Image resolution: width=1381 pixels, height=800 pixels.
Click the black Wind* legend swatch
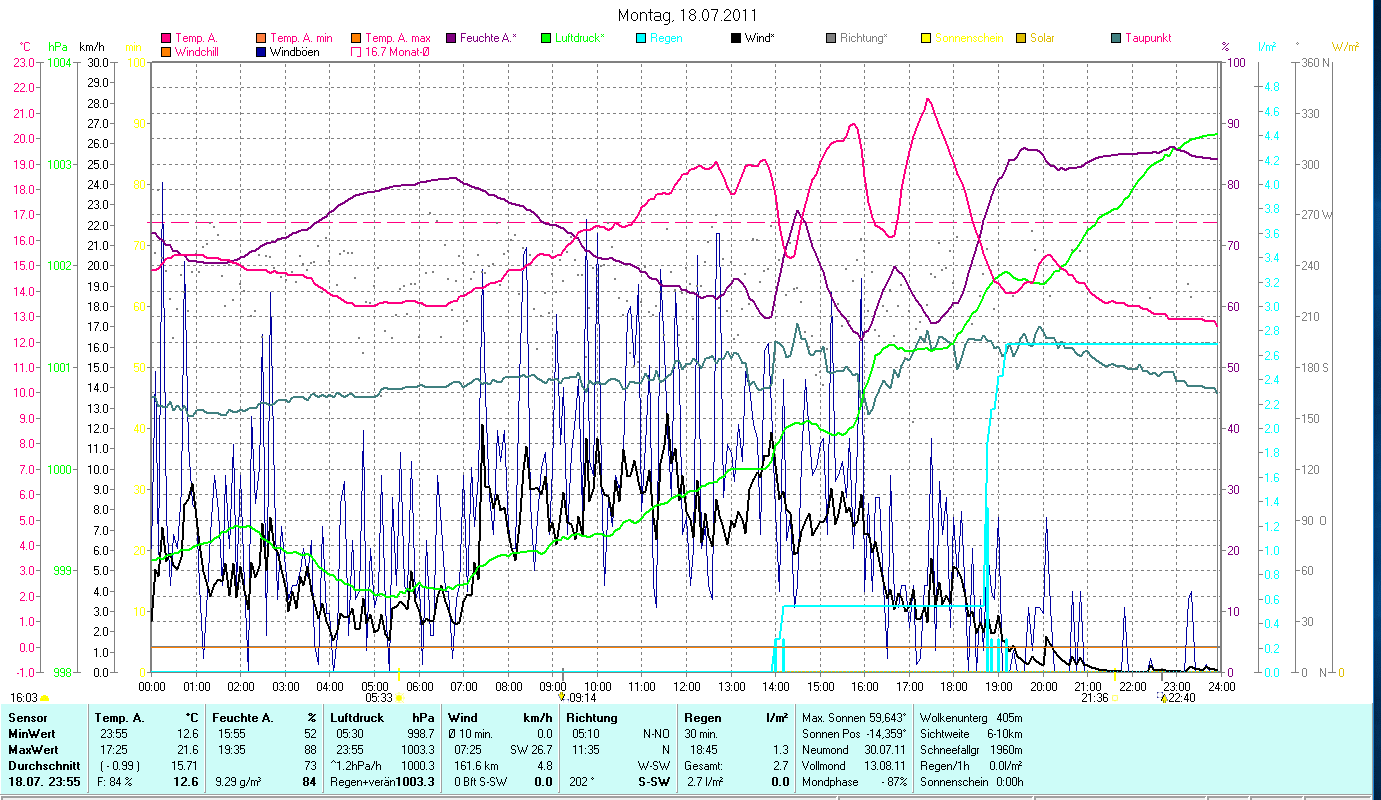[736, 38]
